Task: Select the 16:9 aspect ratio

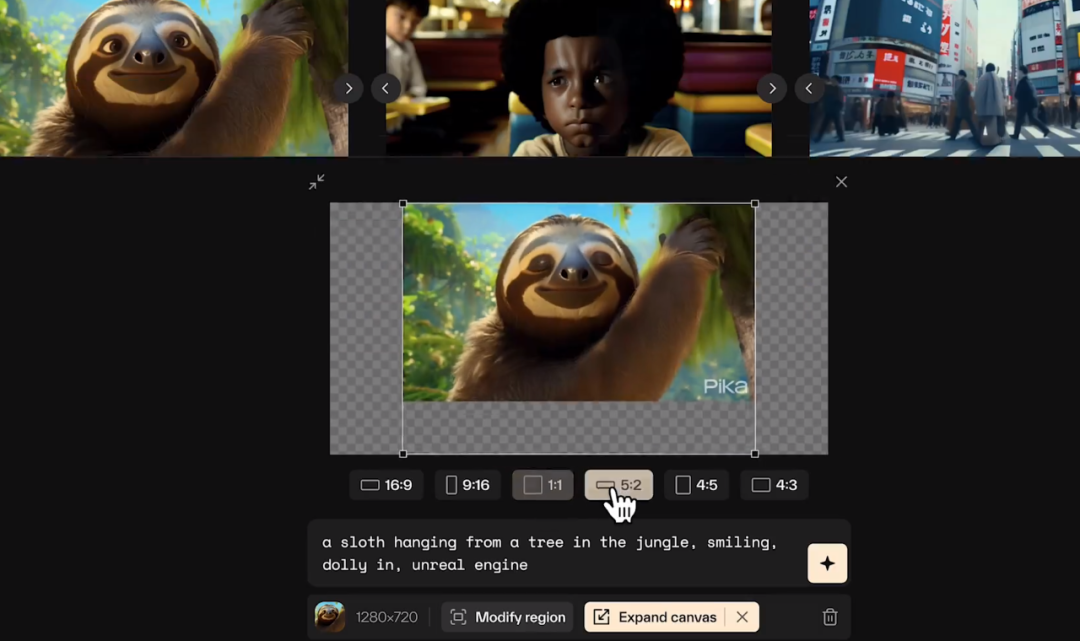Action: (x=386, y=485)
